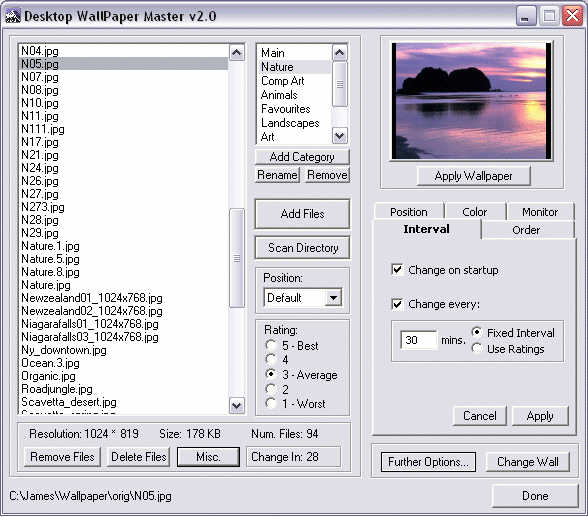Enable the Change on startup checkbox
Image resolution: width=588 pixels, height=517 pixels.
tap(397, 270)
